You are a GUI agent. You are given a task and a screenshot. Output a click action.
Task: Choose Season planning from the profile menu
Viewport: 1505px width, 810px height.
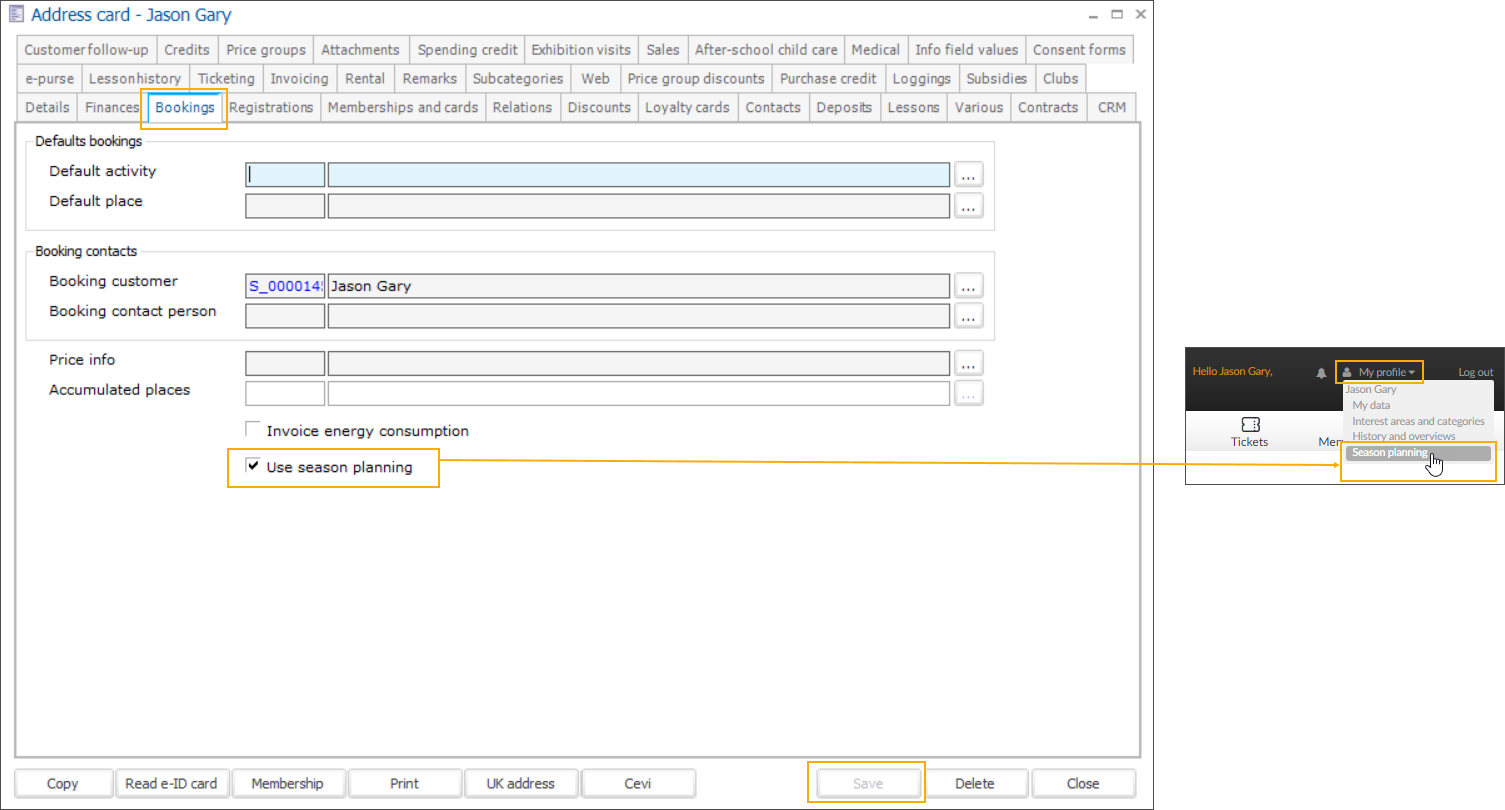pos(1390,452)
